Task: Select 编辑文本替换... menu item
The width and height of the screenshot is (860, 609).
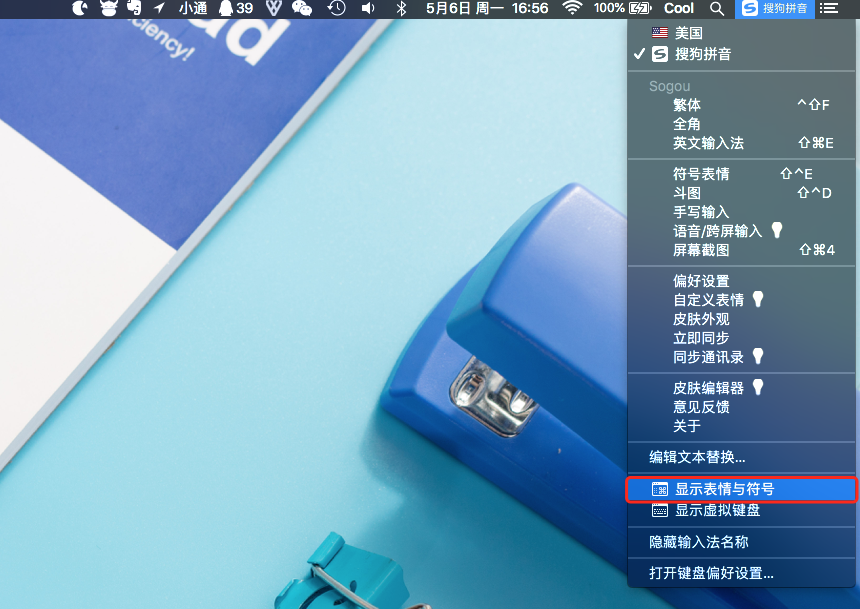Action: 742,457
